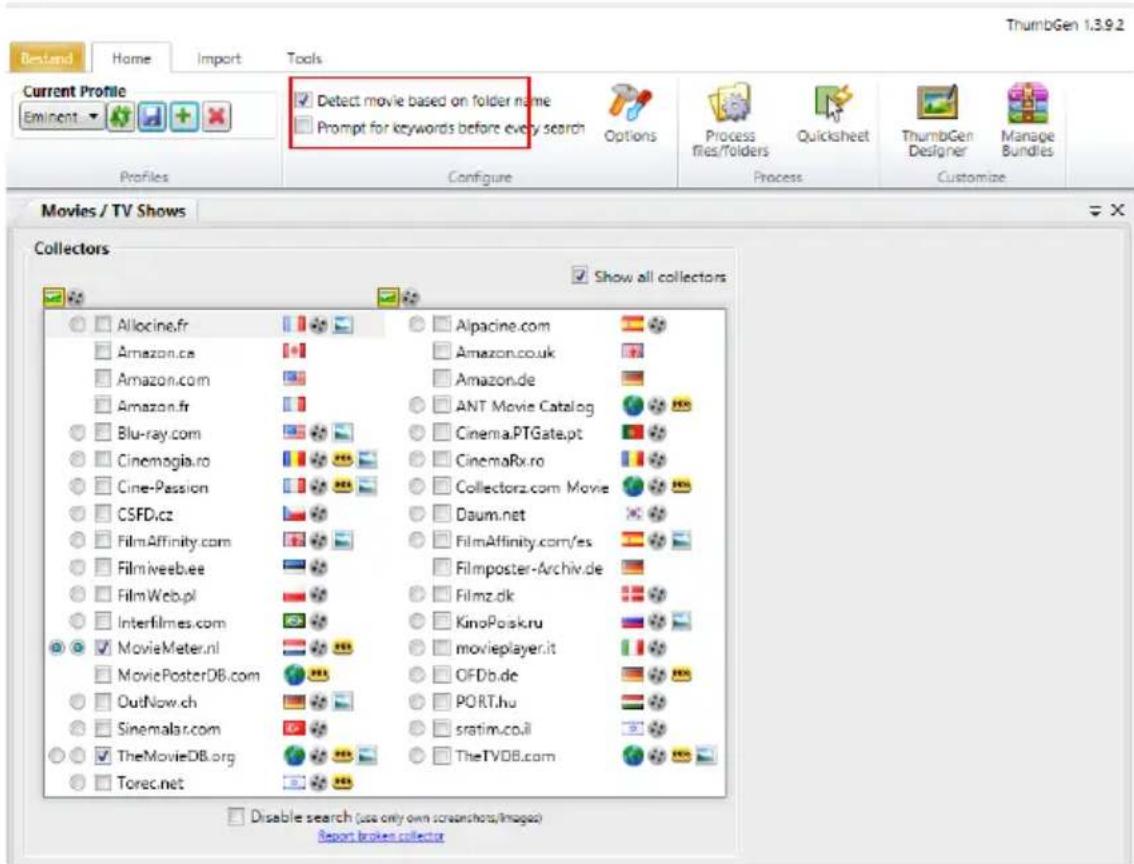Screen dimensions: 1134x864
Task: Click the PORT.hu collector name
Action: (x=485, y=702)
